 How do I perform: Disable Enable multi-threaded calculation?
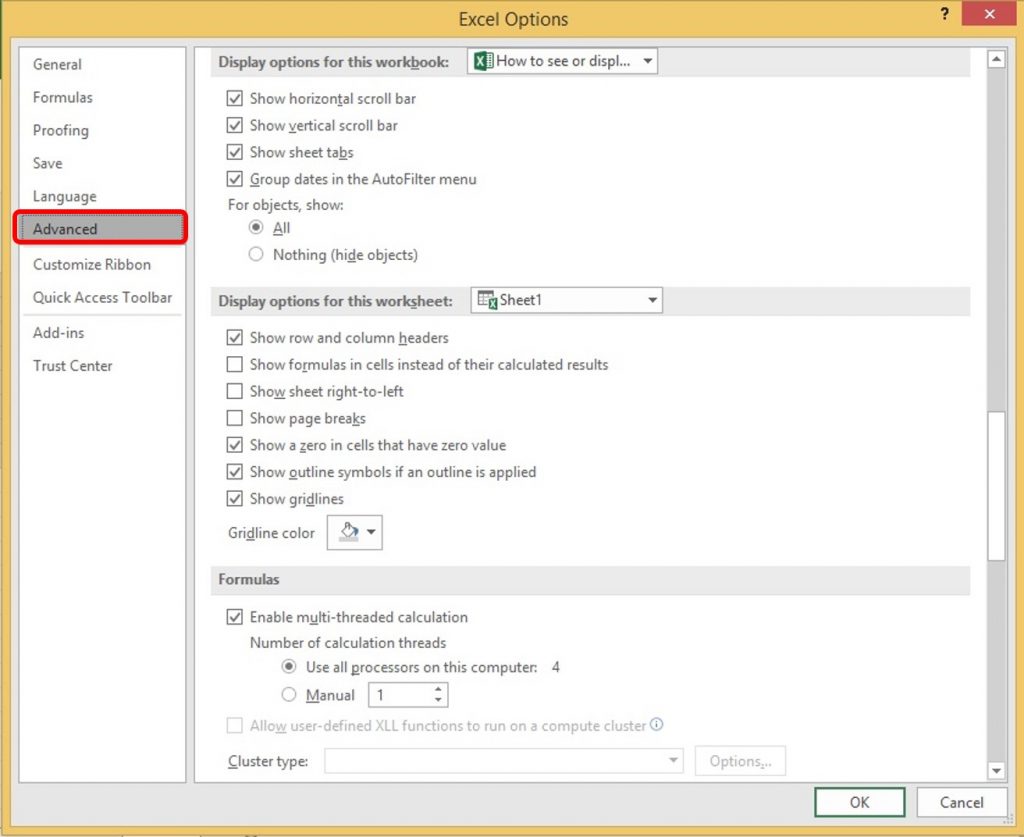pyautogui.click(x=234, y=617)
